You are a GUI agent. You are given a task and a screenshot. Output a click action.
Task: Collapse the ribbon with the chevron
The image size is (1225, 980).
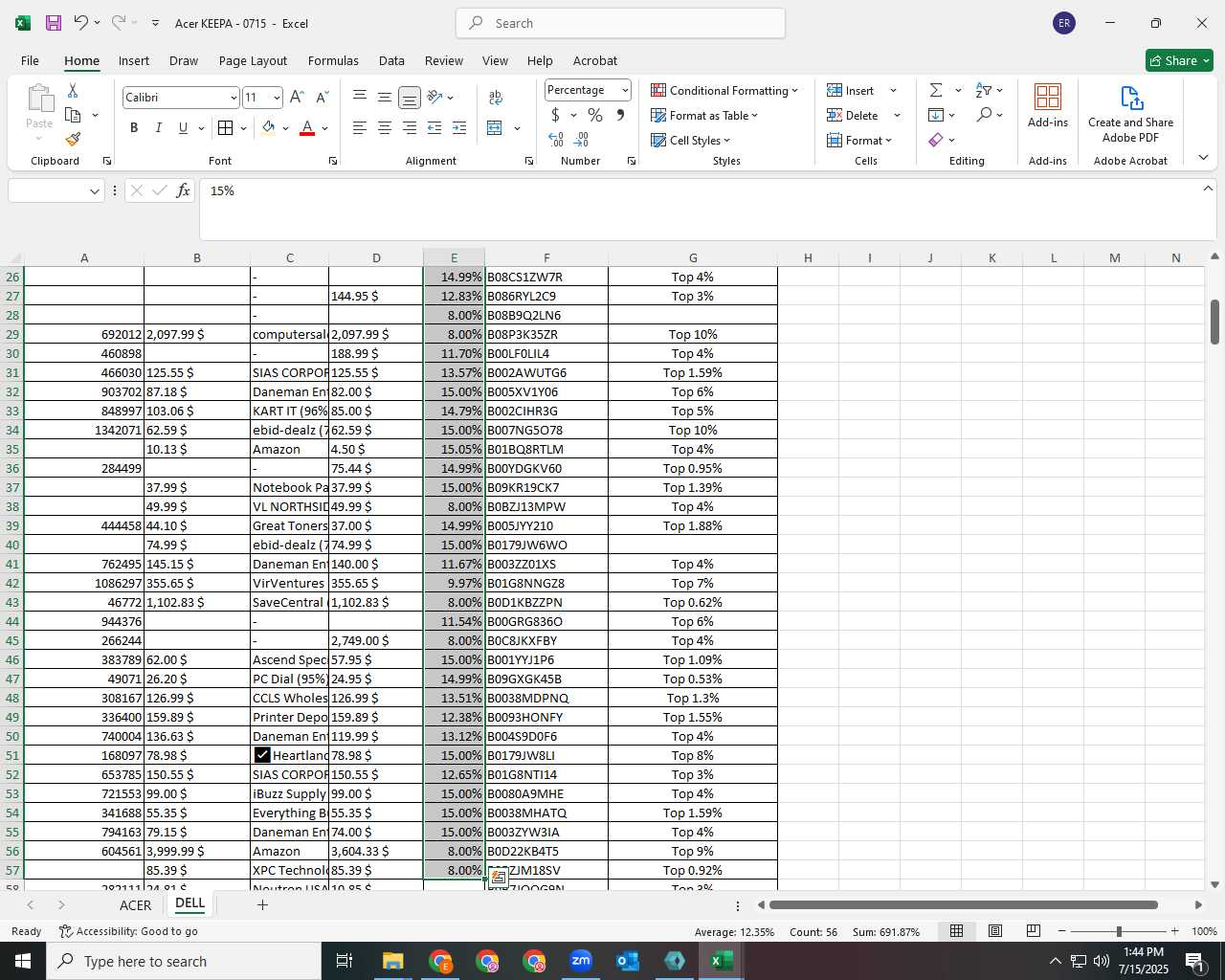pos(1203,158)
